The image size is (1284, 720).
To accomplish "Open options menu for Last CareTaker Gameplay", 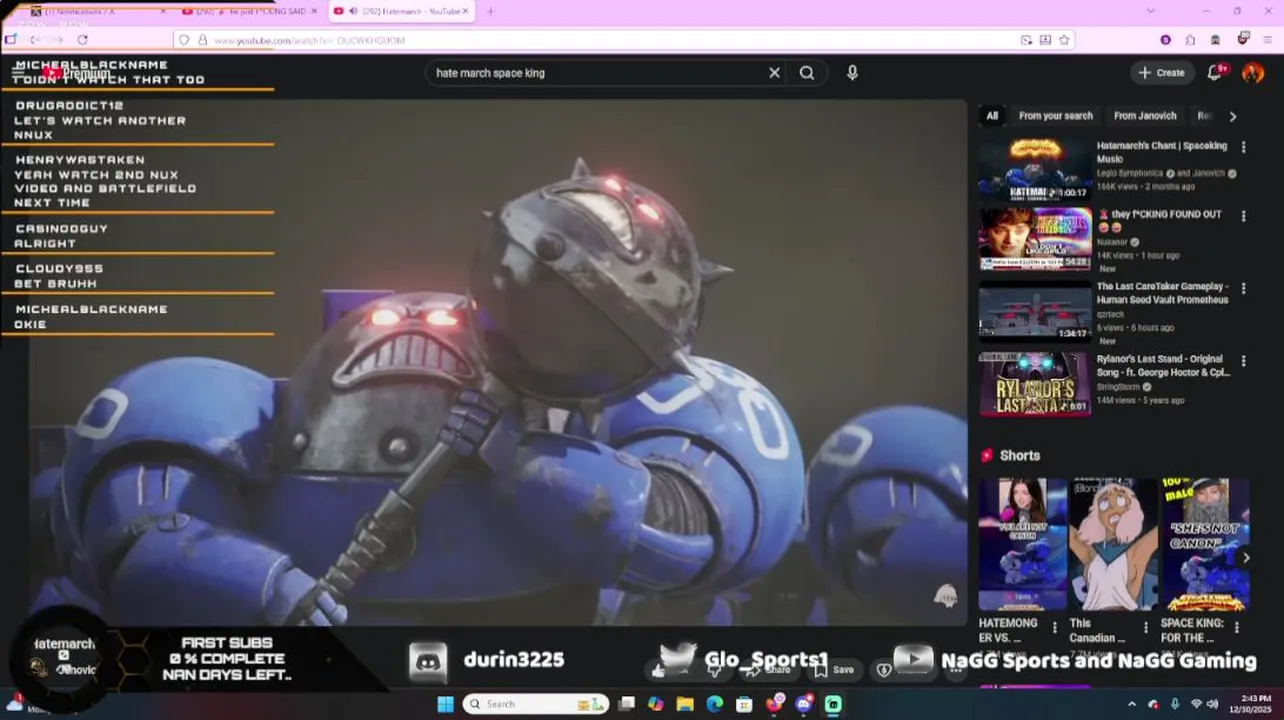I will (x=1243, y=288).
